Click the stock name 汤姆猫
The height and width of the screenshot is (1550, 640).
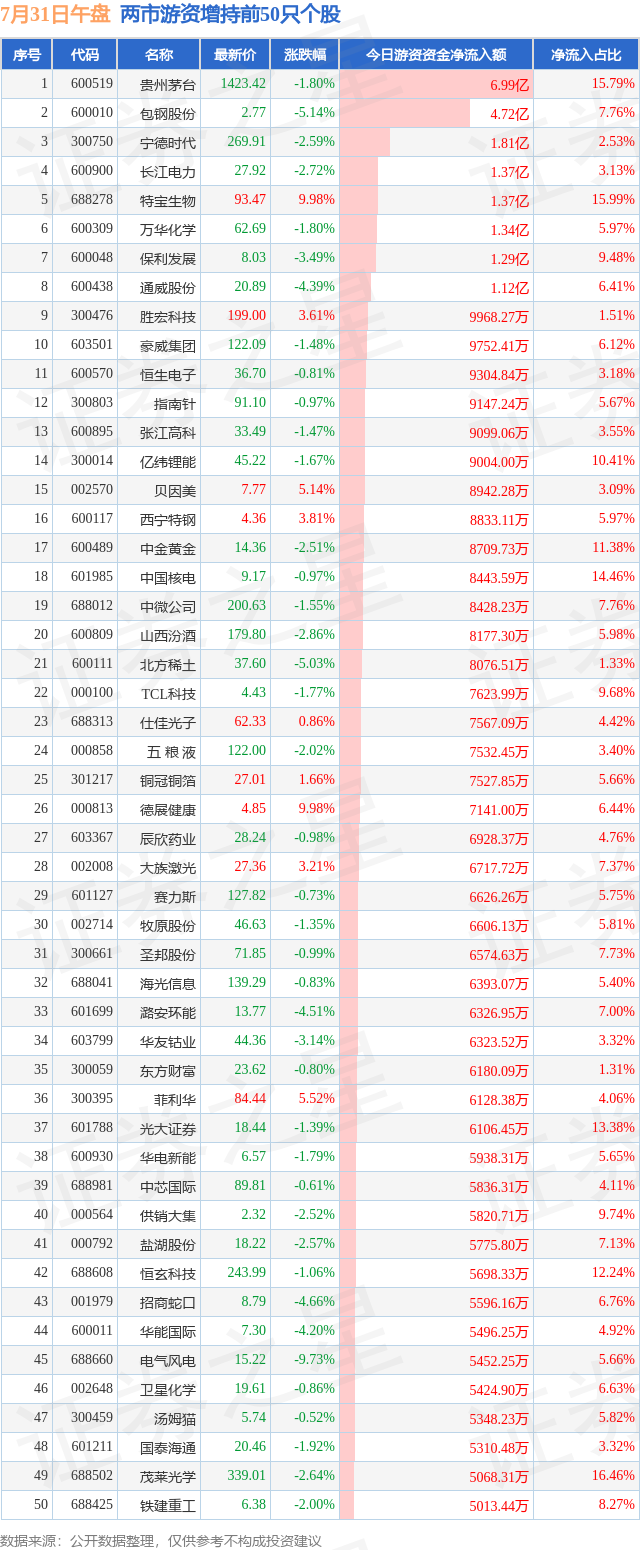[x=175, y=1418]
